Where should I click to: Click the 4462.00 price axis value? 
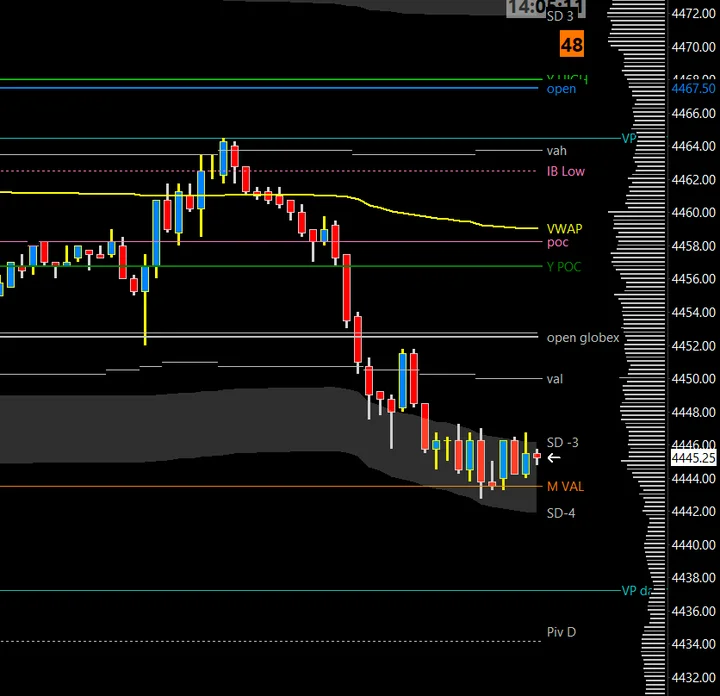tap(693, 180)
